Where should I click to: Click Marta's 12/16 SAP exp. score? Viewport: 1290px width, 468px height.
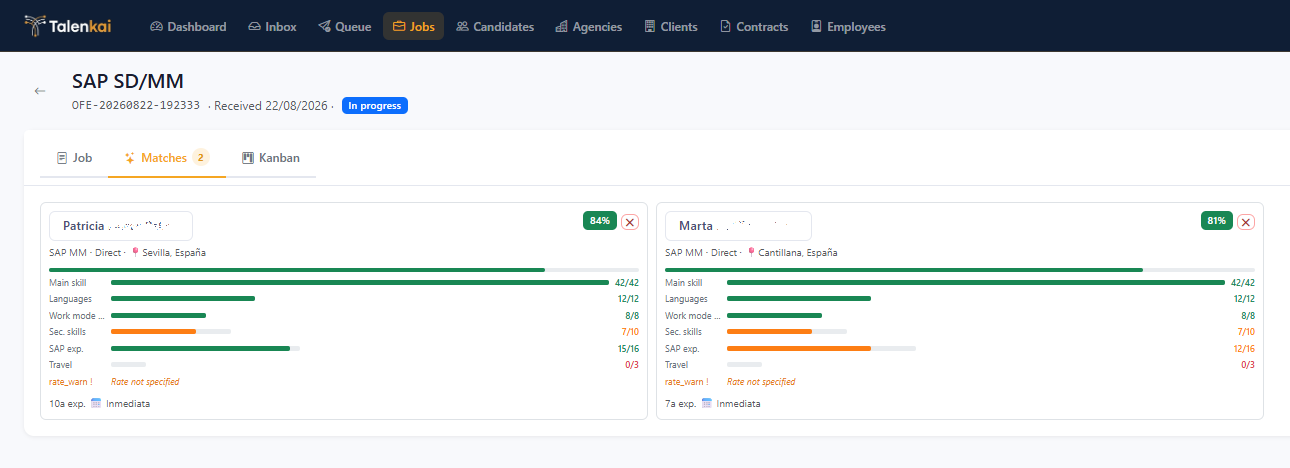(x=1244, y=349)
